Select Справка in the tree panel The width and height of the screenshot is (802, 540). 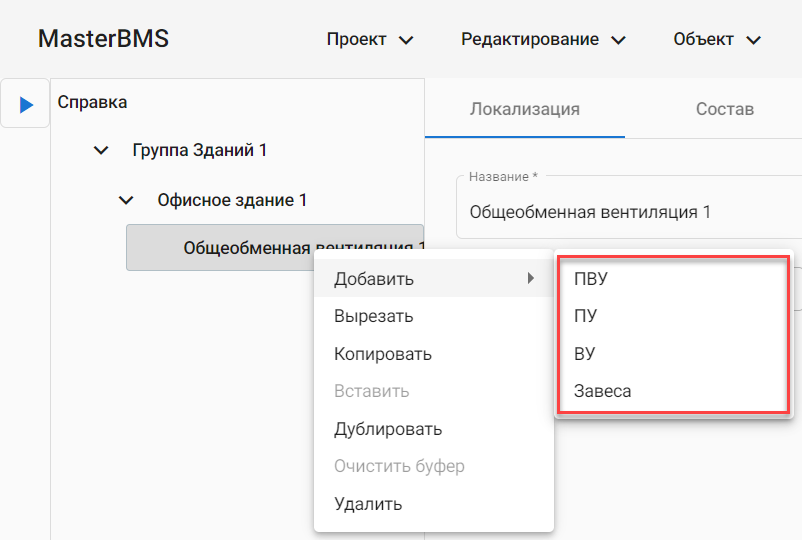[x=93, y=102]
